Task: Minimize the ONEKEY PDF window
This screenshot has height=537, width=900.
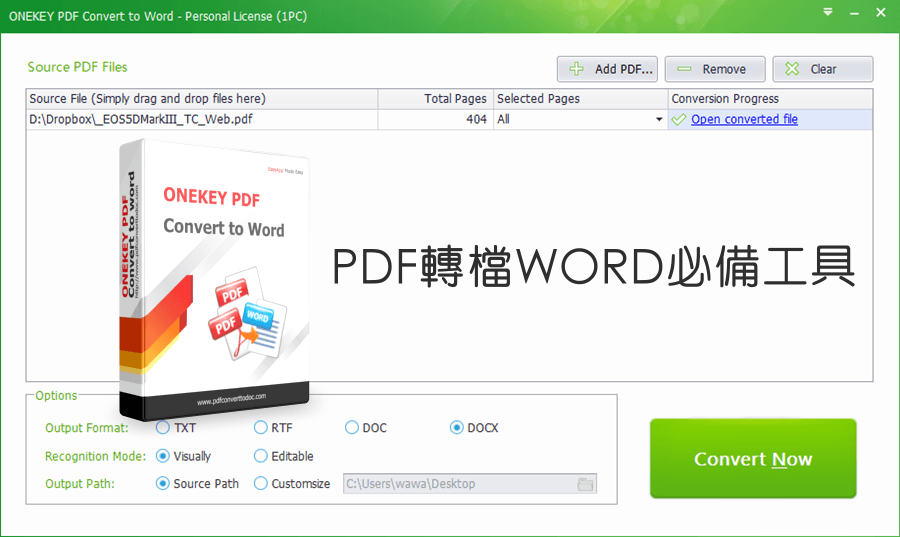Action: point(854,13)
